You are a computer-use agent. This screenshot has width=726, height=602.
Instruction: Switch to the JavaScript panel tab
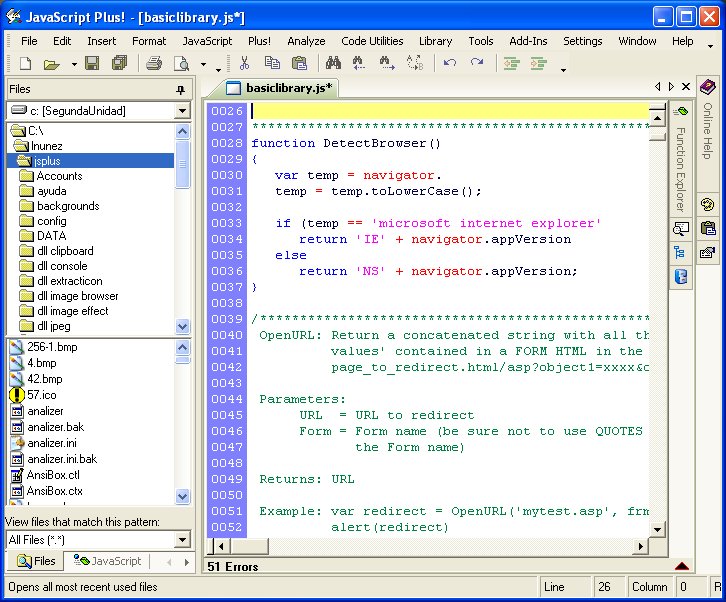(x=108, y=561)
